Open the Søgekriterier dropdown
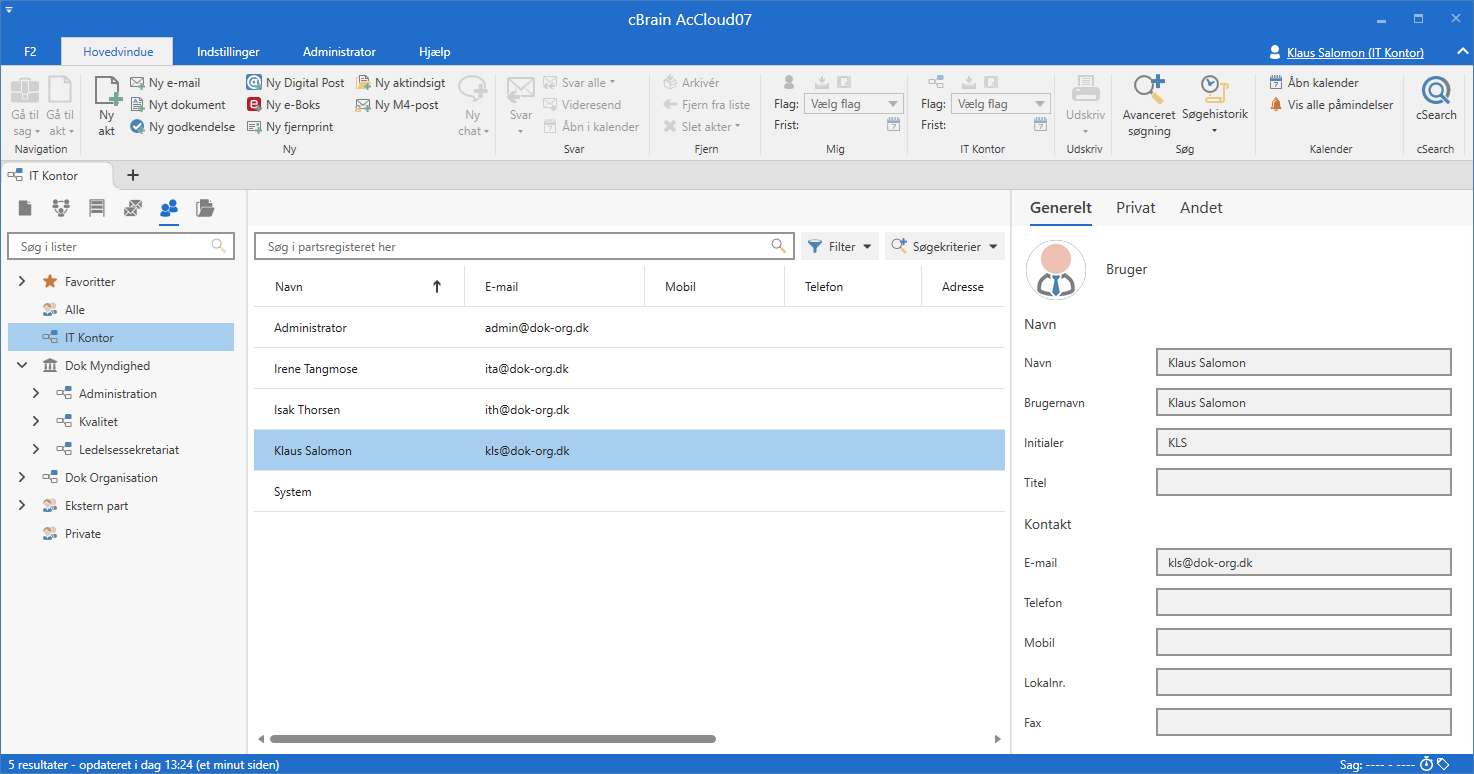The image size is (1474, 774). tap(945, 246)
